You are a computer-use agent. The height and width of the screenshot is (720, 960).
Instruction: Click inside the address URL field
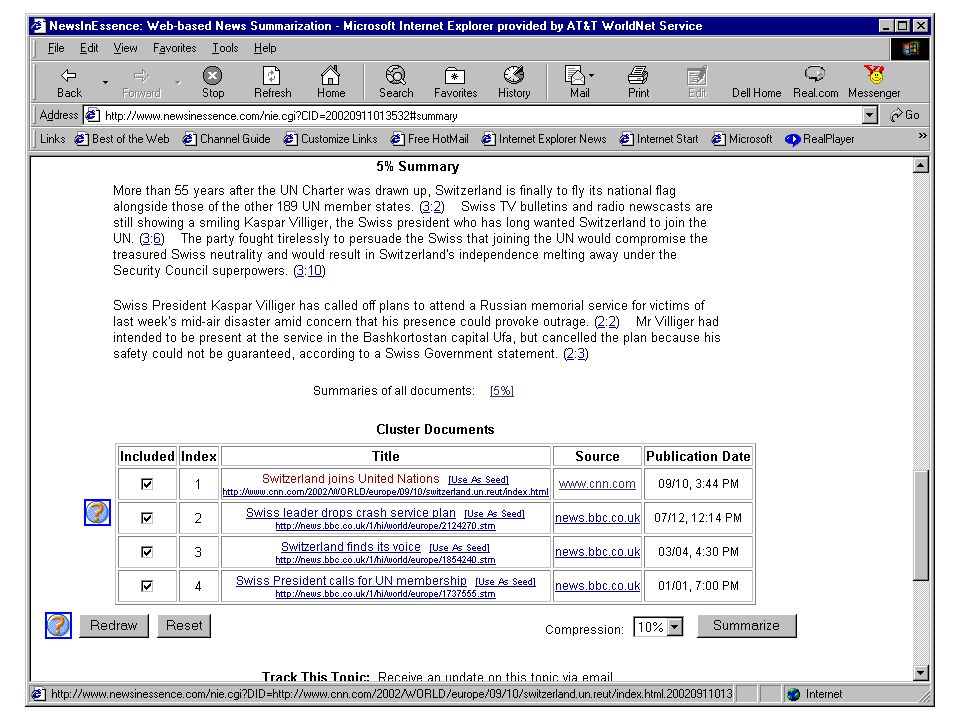coord(481,116)
